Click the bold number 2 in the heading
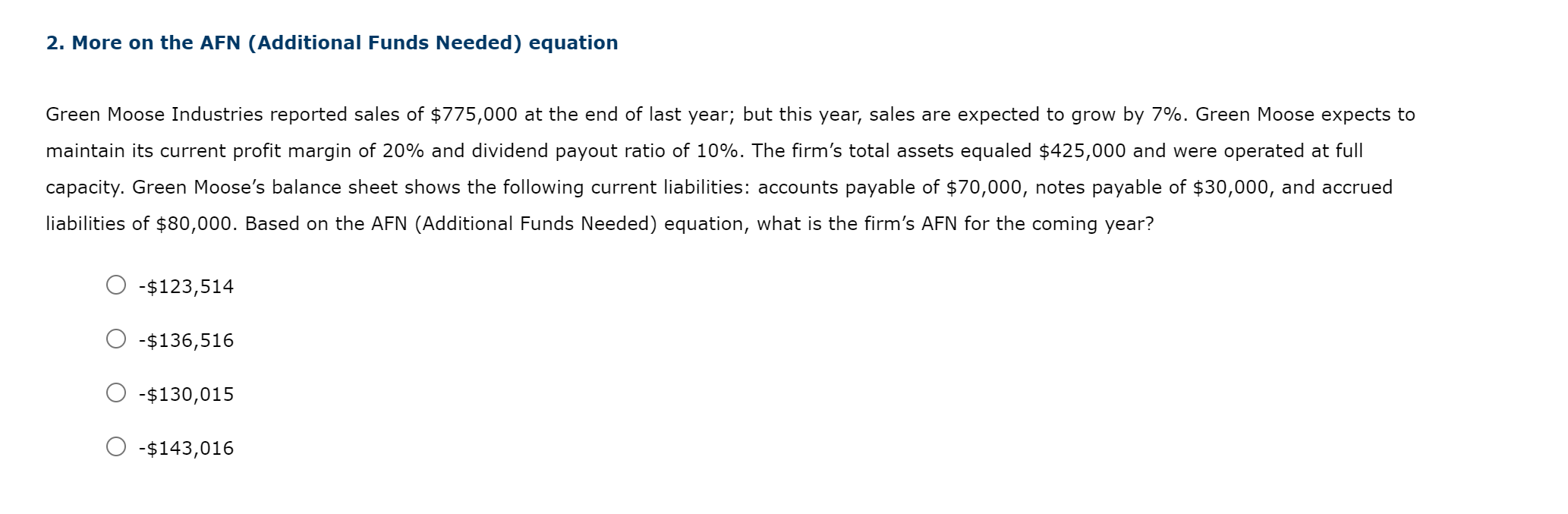The height and width of the screenshot is (514, 1568). click(54, 43)
